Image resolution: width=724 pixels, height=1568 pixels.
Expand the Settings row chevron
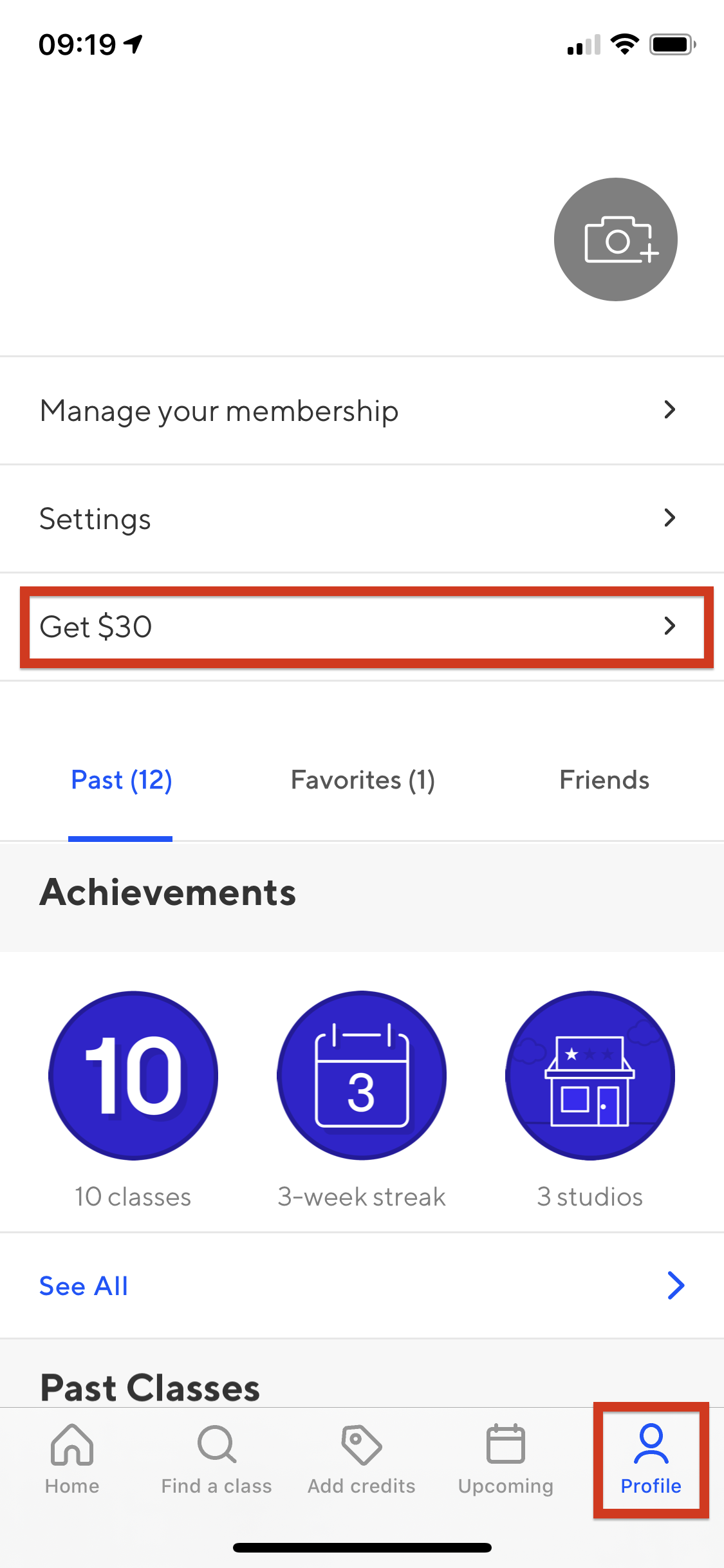click(670, 518)
